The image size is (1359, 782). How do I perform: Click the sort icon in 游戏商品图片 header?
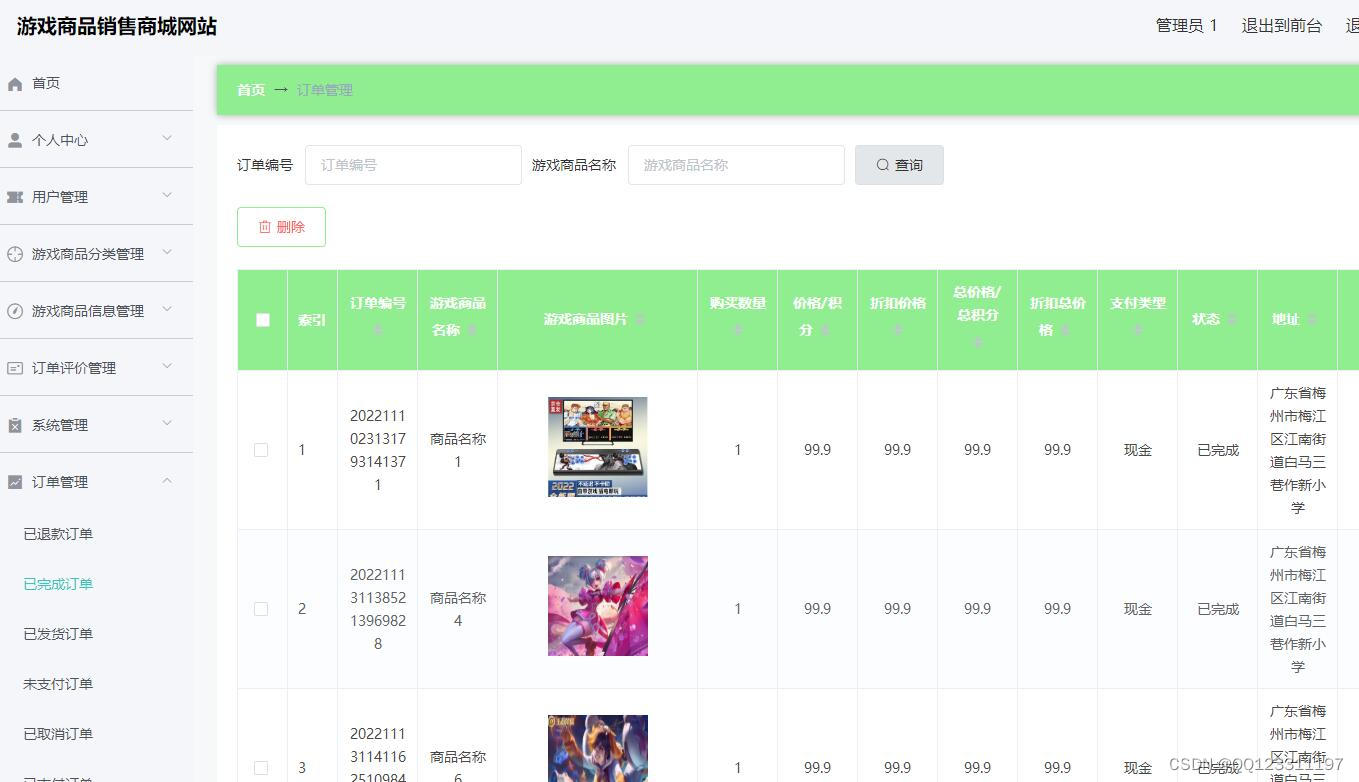pyautogui.click(x=640, y=319)
